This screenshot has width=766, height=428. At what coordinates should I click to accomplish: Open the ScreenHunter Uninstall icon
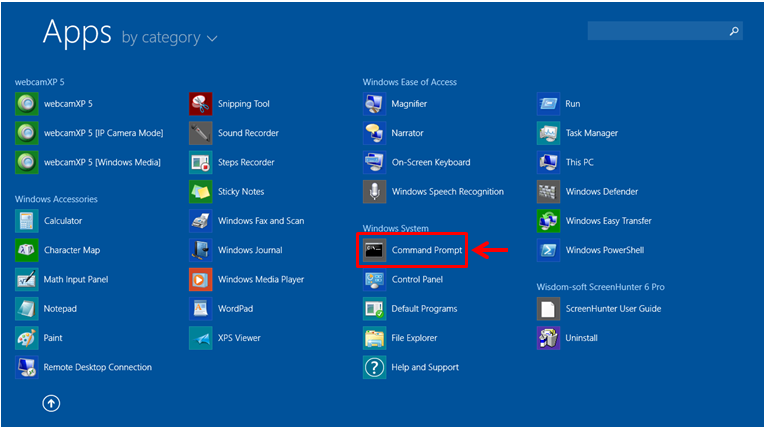(x=549, y=338)
